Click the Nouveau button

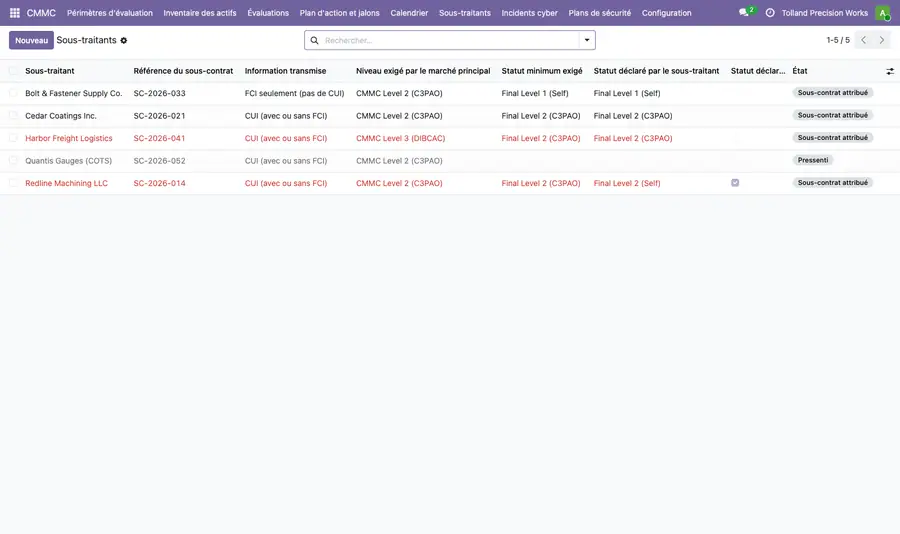coord(32,40)
